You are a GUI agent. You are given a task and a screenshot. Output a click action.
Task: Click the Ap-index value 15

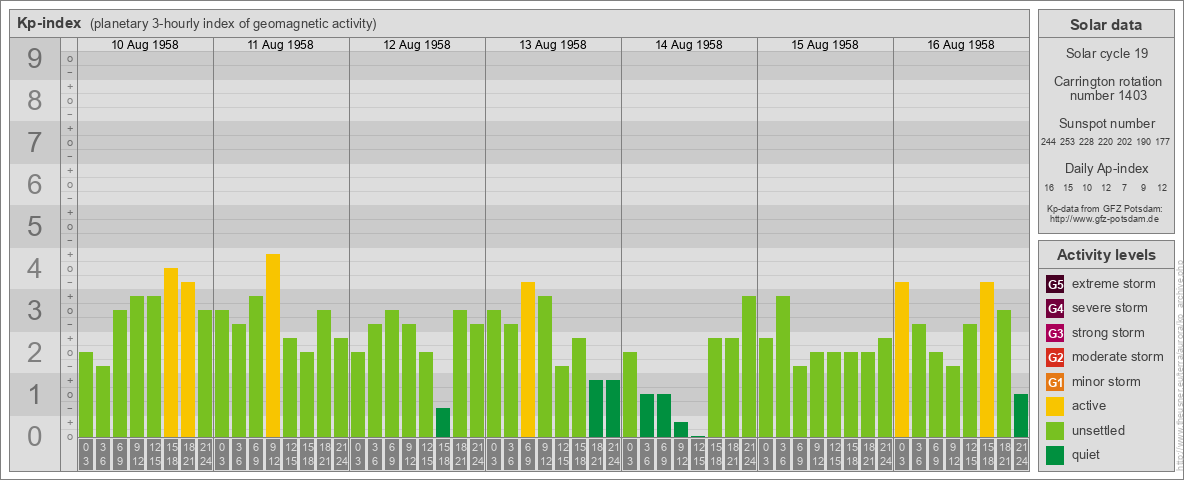1068,187
